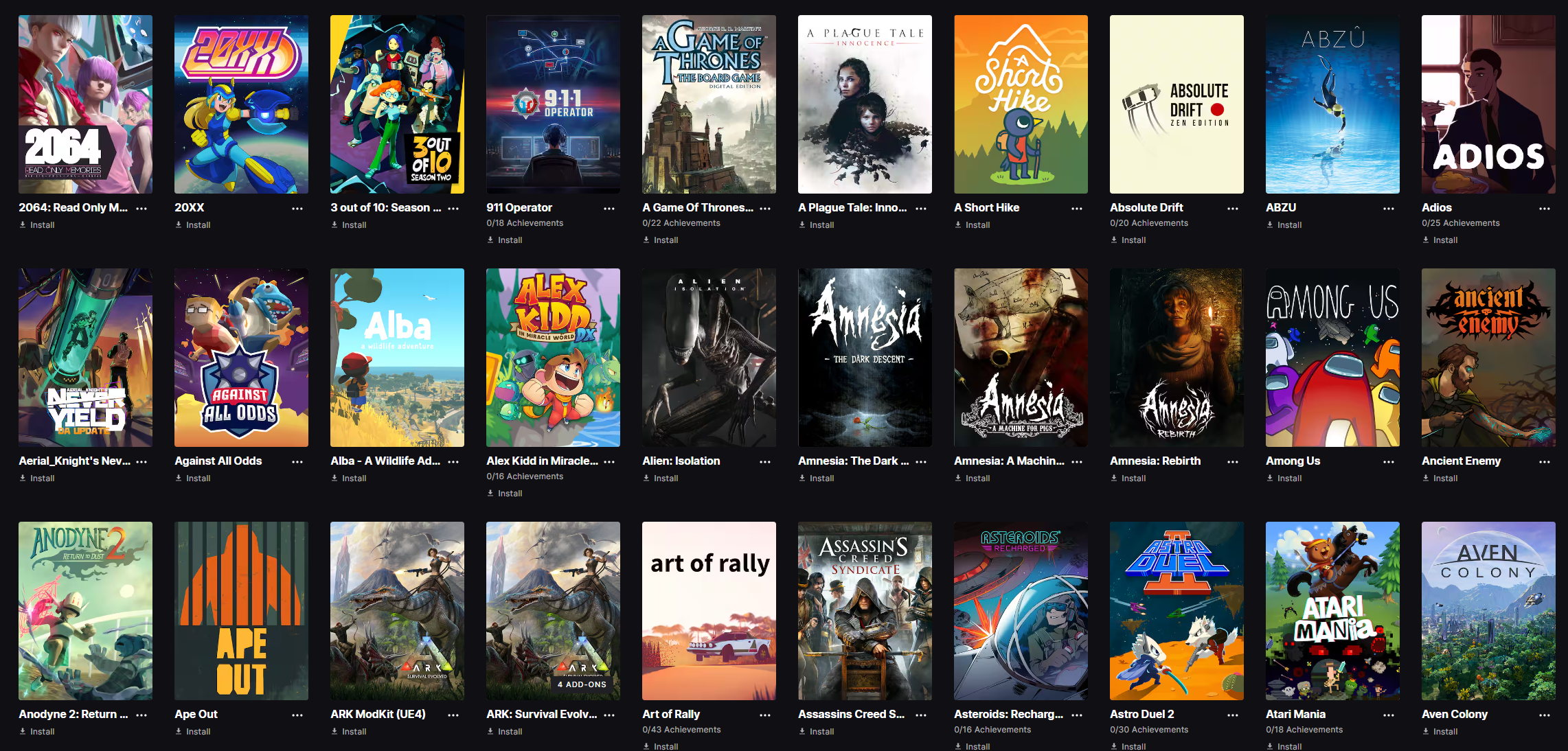The width and height of the screenshot is (1568, 751).
Task: Open the three-dot menu for Art of Rally
Action: (765, 715)
